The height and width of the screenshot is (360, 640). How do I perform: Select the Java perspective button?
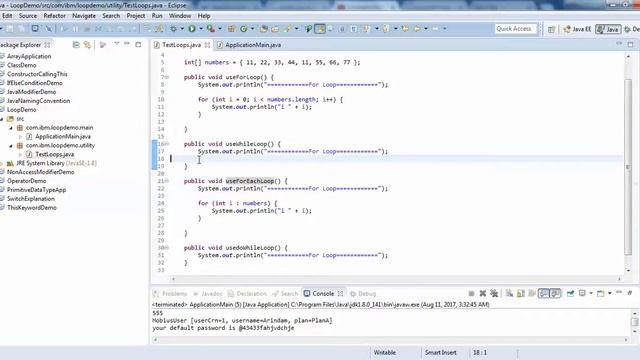pyautogui.click(x=608, y=29)
